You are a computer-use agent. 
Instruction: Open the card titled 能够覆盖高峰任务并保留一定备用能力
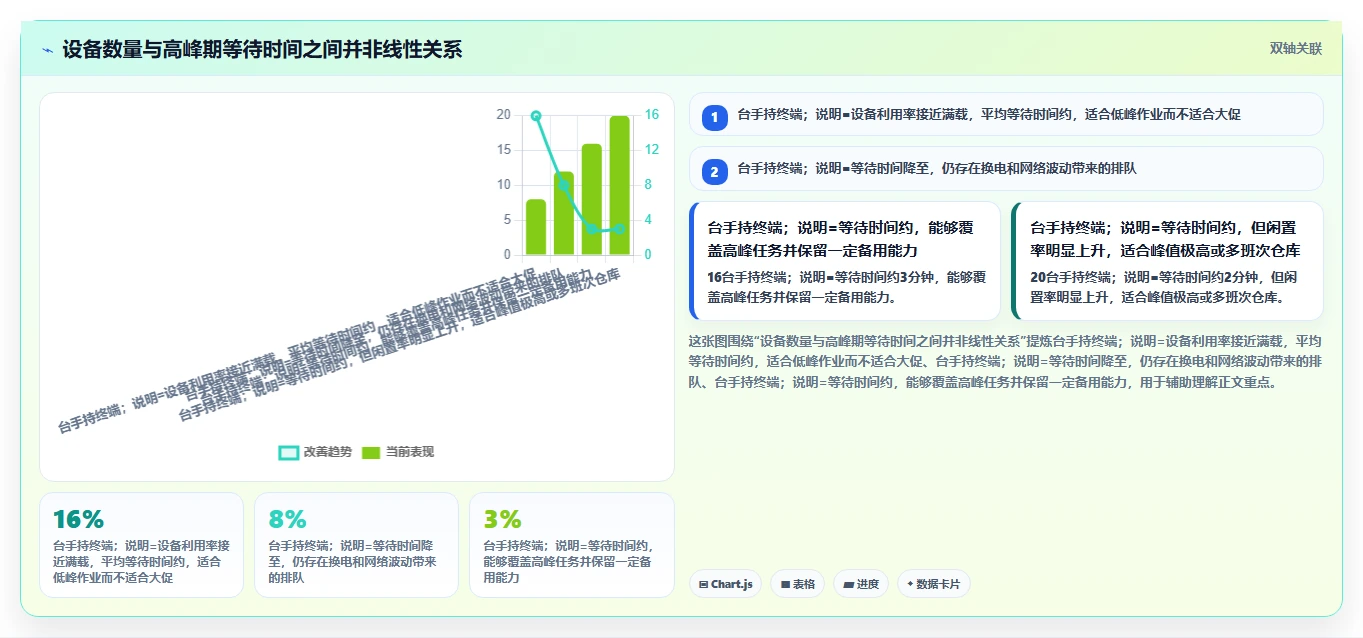(845, 261)
